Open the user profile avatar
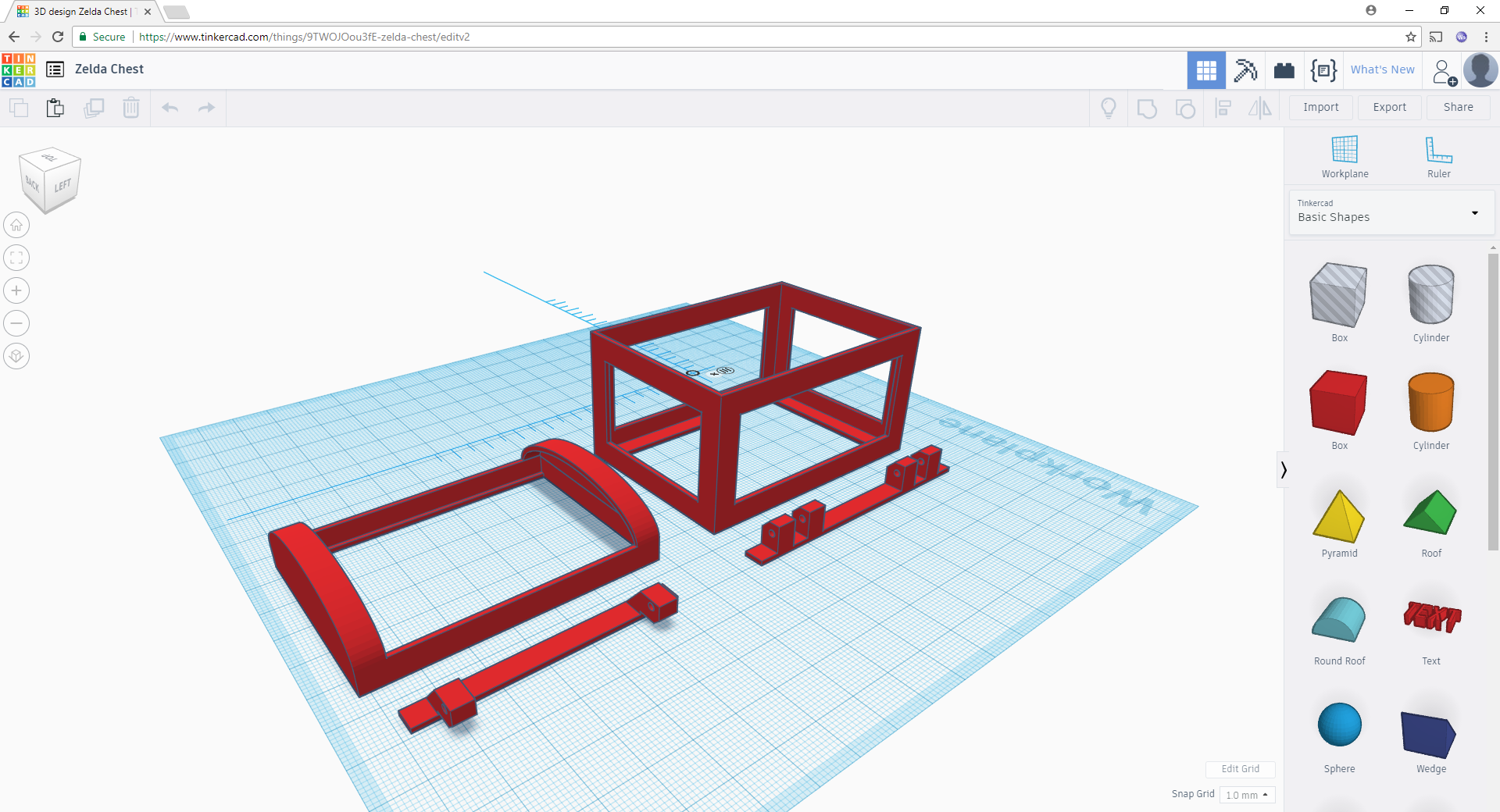The height and width of the screenshot is (812, 1500). point(1480,70)
